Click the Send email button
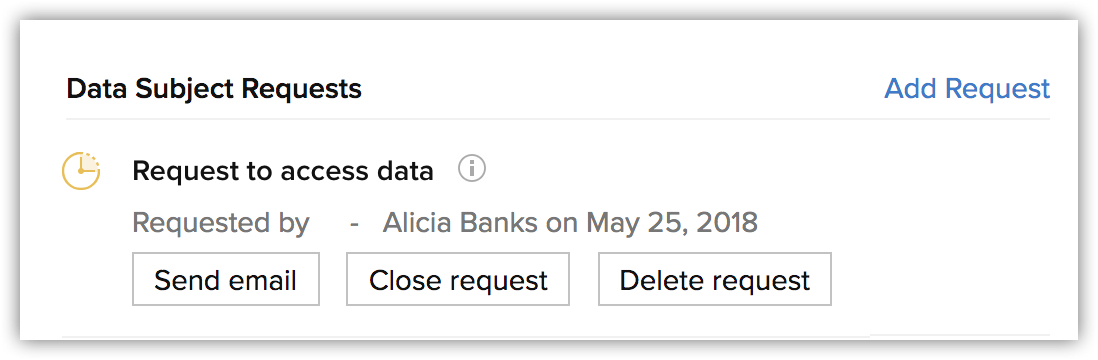 [225, 279]
